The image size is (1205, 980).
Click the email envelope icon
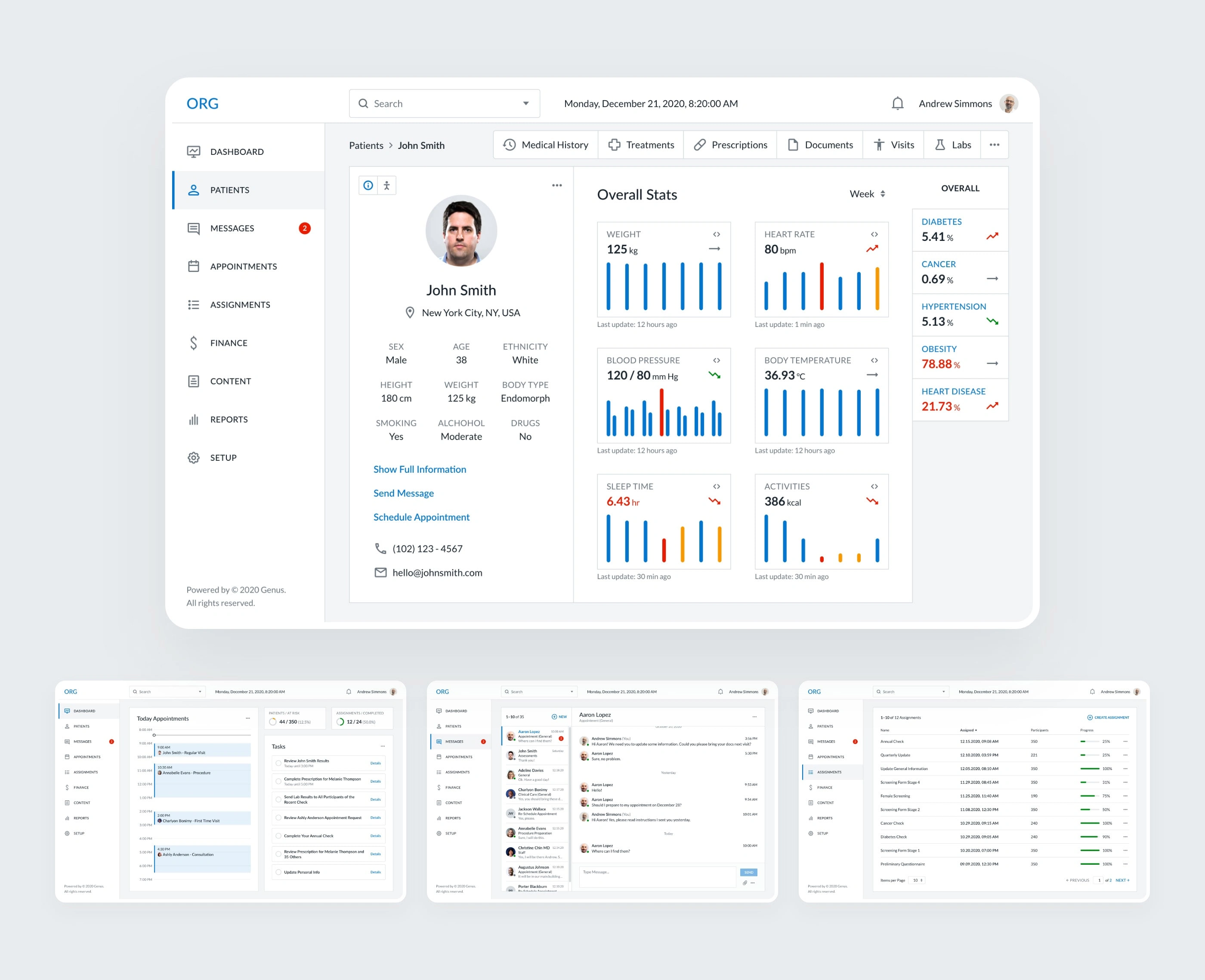pos(380,573)
